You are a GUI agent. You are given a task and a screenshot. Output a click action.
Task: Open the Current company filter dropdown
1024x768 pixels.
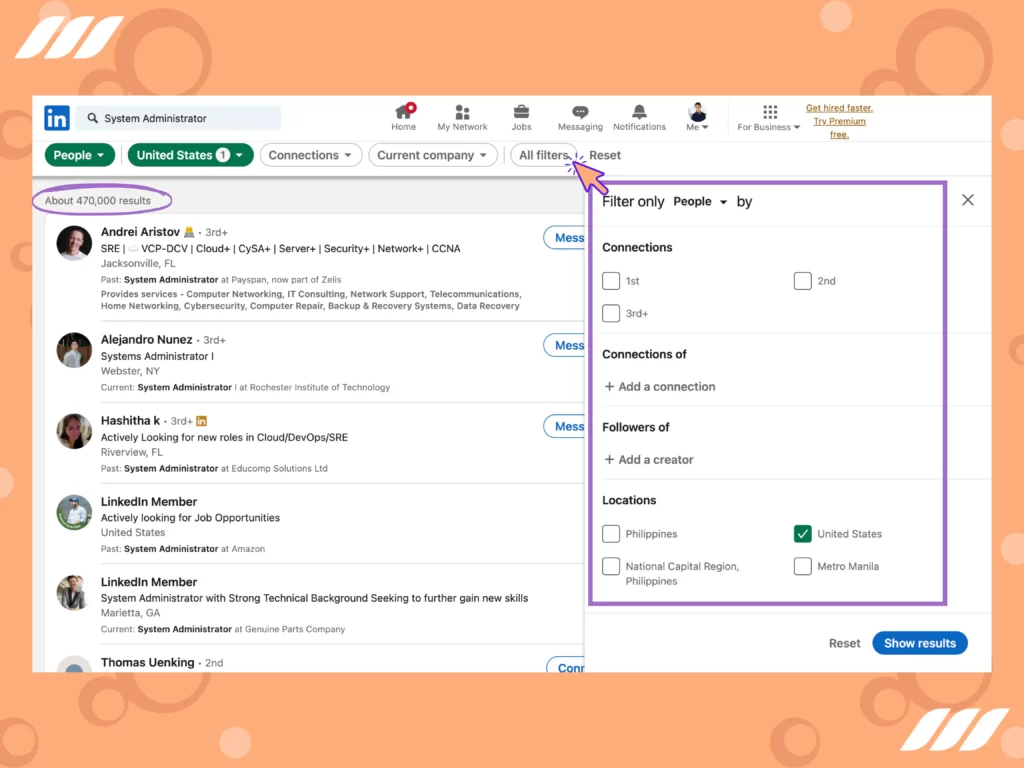433,155
